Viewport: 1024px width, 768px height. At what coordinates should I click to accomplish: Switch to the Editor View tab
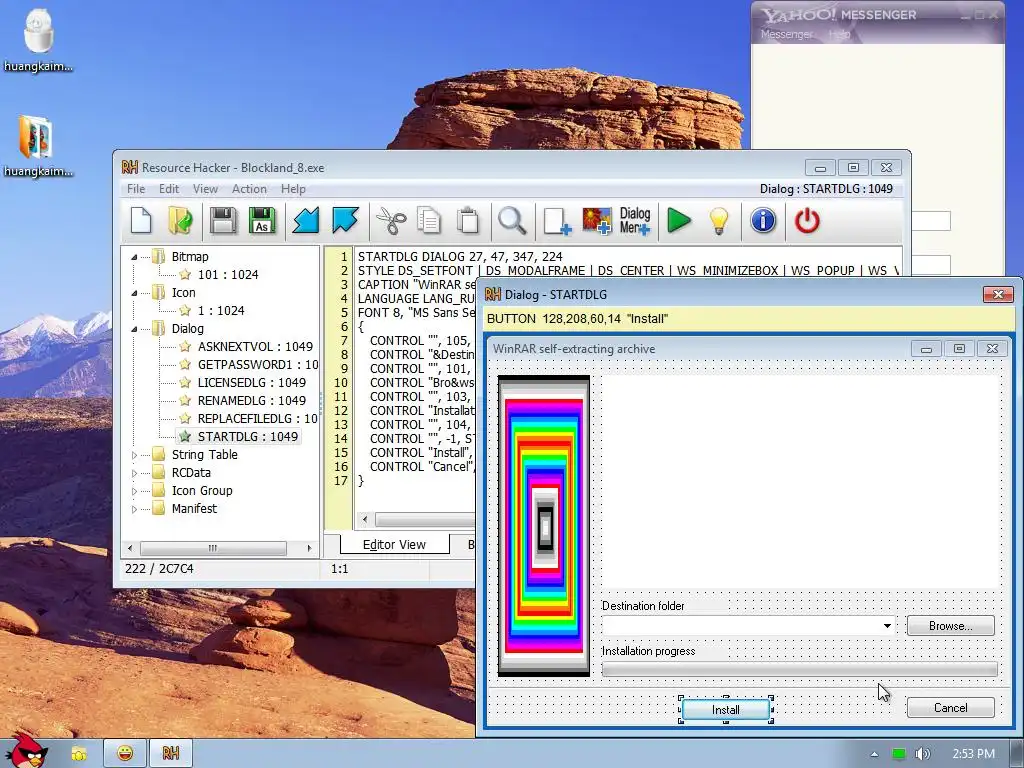[x=394, y=544]
